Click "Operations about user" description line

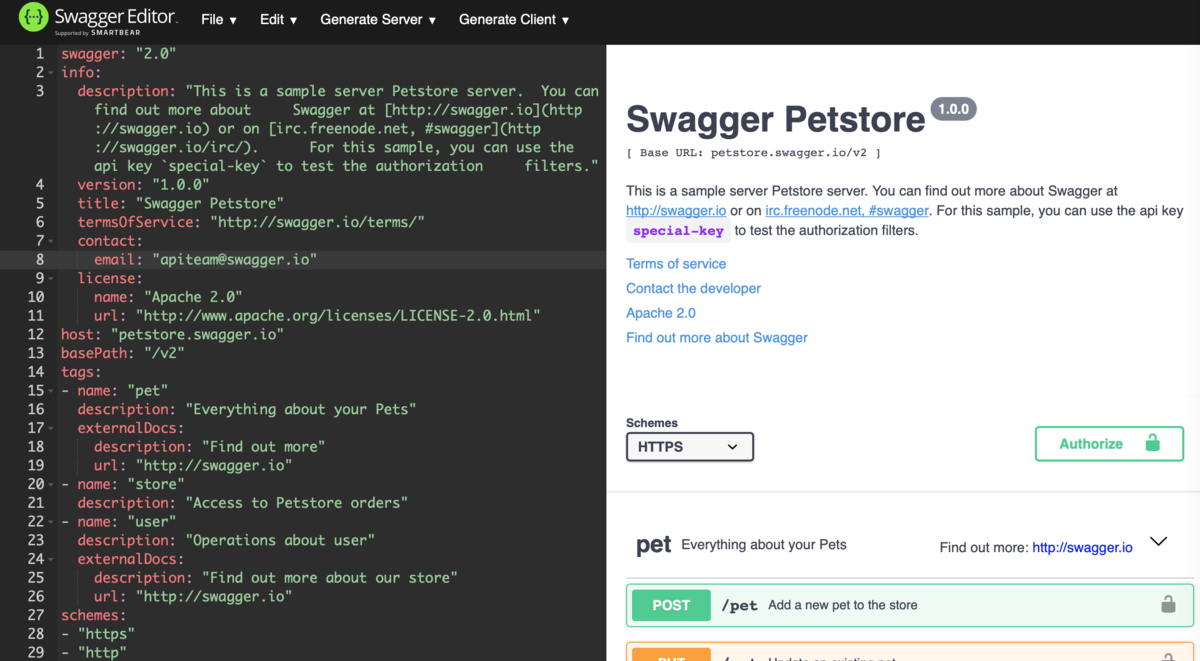[x=226, y=540]
